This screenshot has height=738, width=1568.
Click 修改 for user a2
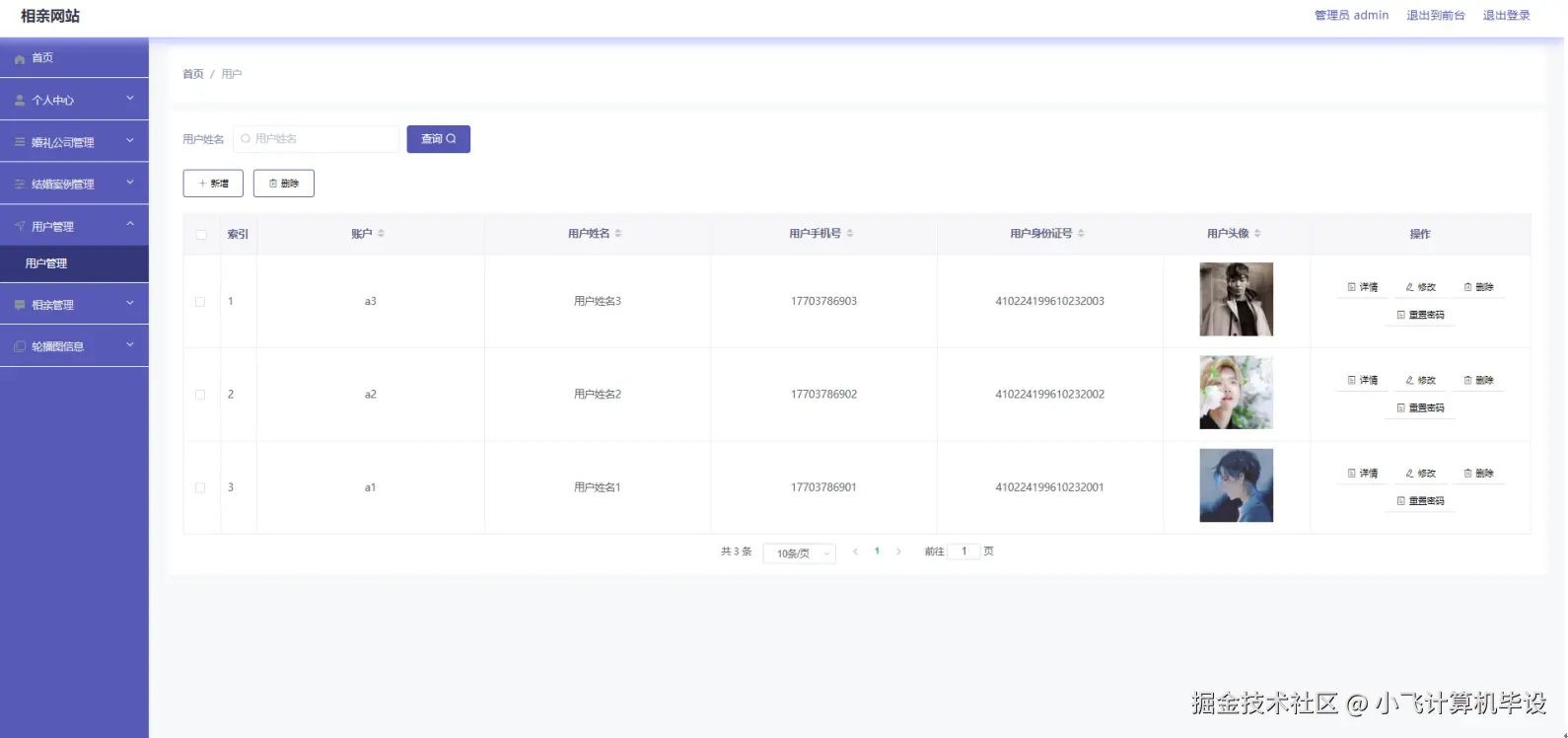pos(1421,380)
